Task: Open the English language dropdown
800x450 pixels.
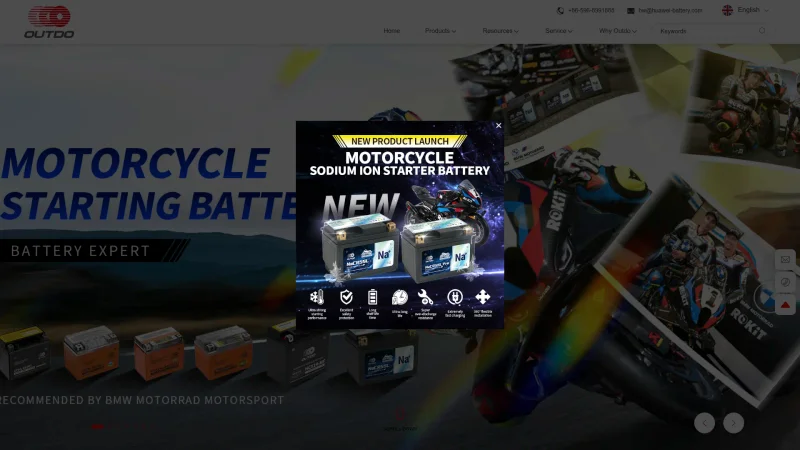Action: [x=752, y=10]
